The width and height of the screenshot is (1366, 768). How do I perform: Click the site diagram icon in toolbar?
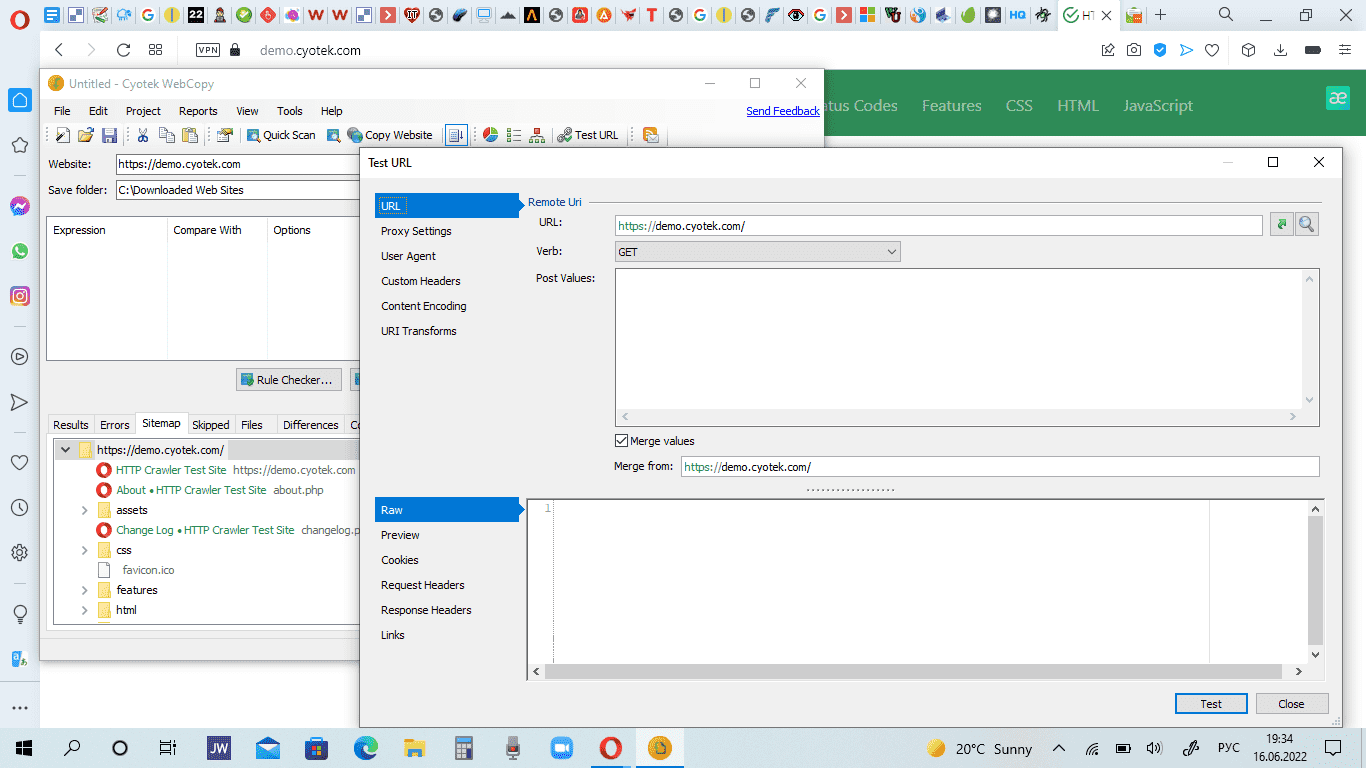pos(537,135)
